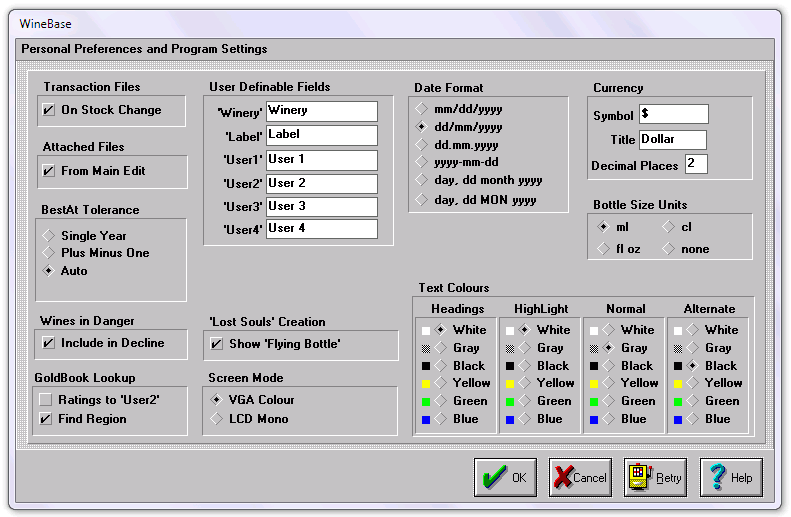Click the 'User3' field input

pos(322,206)
